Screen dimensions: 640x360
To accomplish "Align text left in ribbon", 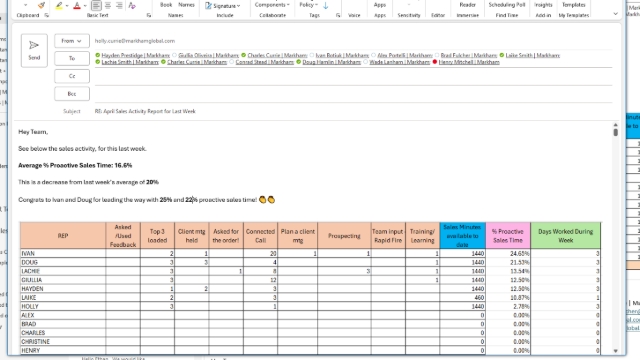I will coord(96,5).
